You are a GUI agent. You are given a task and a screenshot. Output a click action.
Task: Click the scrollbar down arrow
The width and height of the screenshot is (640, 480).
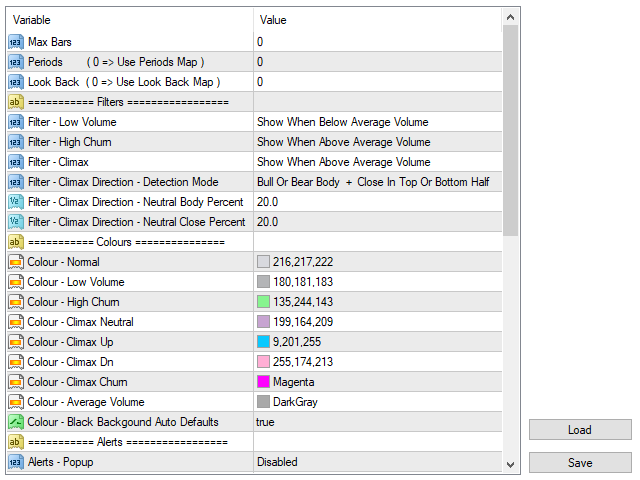[x=511, y=464]
